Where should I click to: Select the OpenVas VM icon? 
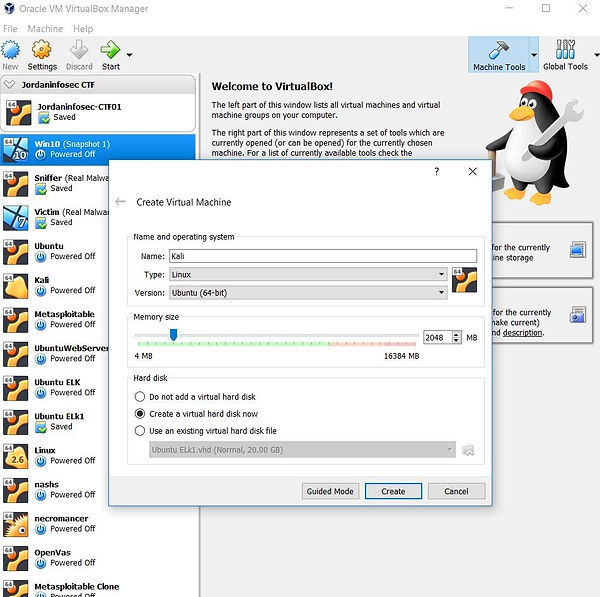(15, 558)
